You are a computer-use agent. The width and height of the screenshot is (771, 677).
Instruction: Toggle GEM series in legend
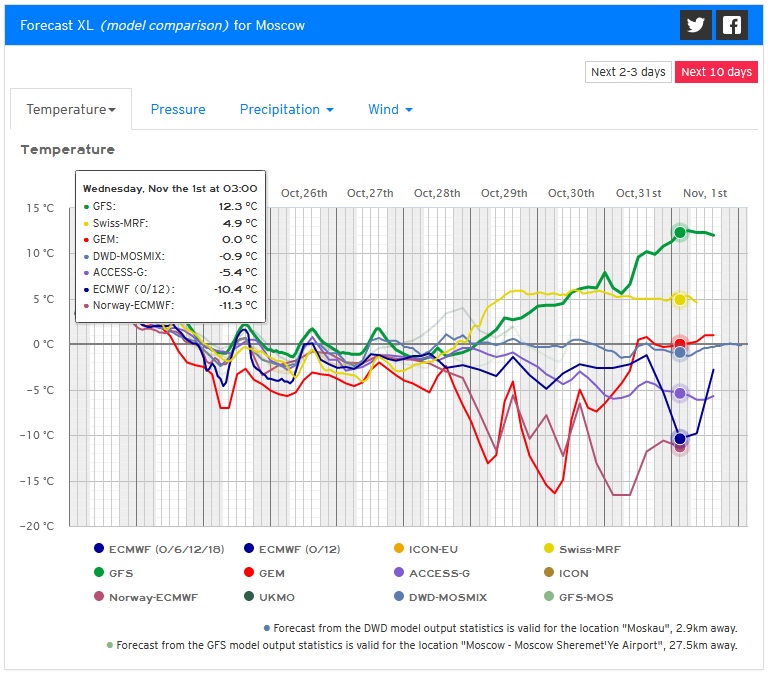pos(264,573)
